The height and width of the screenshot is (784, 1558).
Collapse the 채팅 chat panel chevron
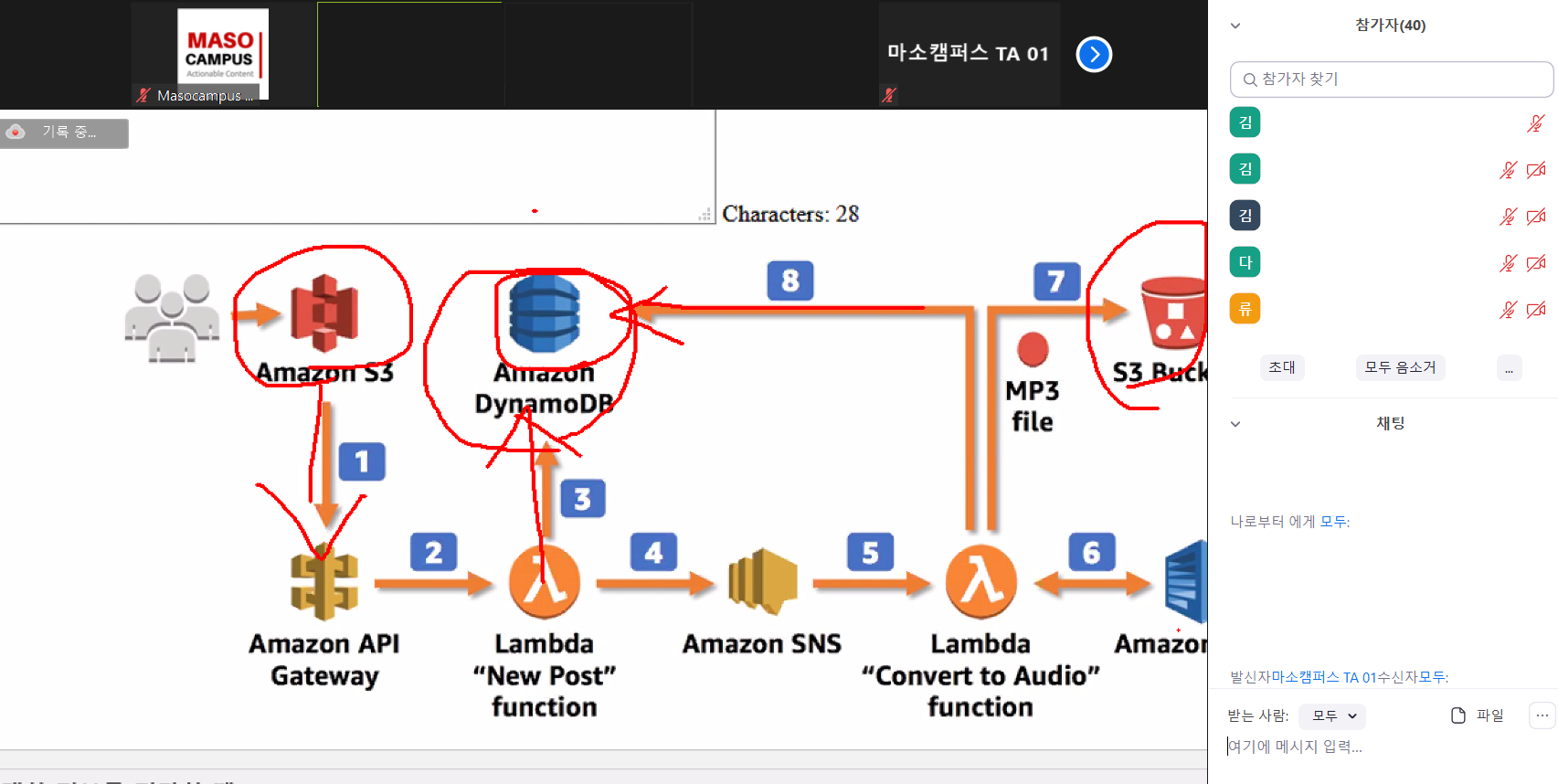tap(1235, 424)
